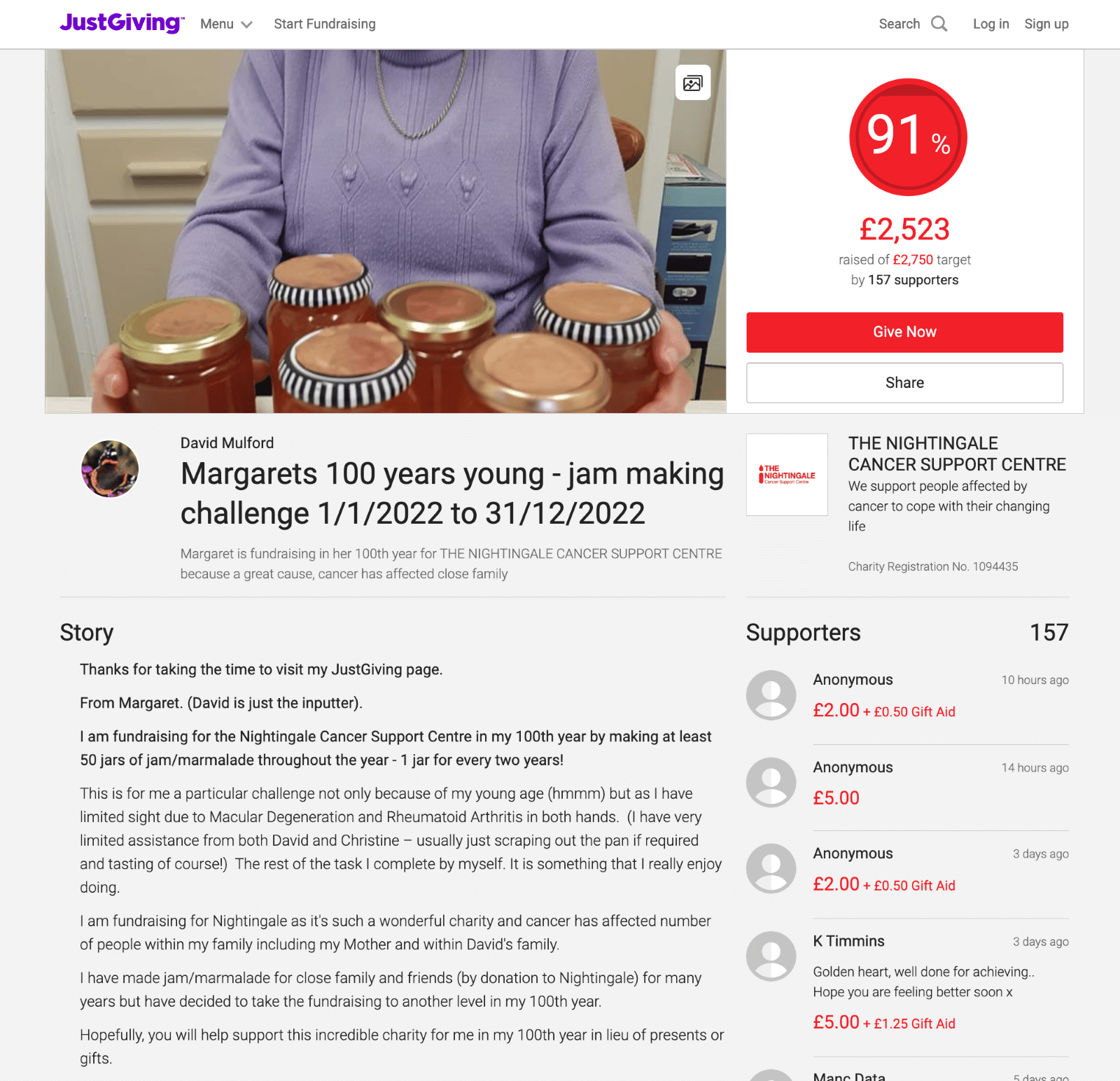Select the David Mulford name above title
Viewport: 1120px width, 1081px height.
[227, 442]
